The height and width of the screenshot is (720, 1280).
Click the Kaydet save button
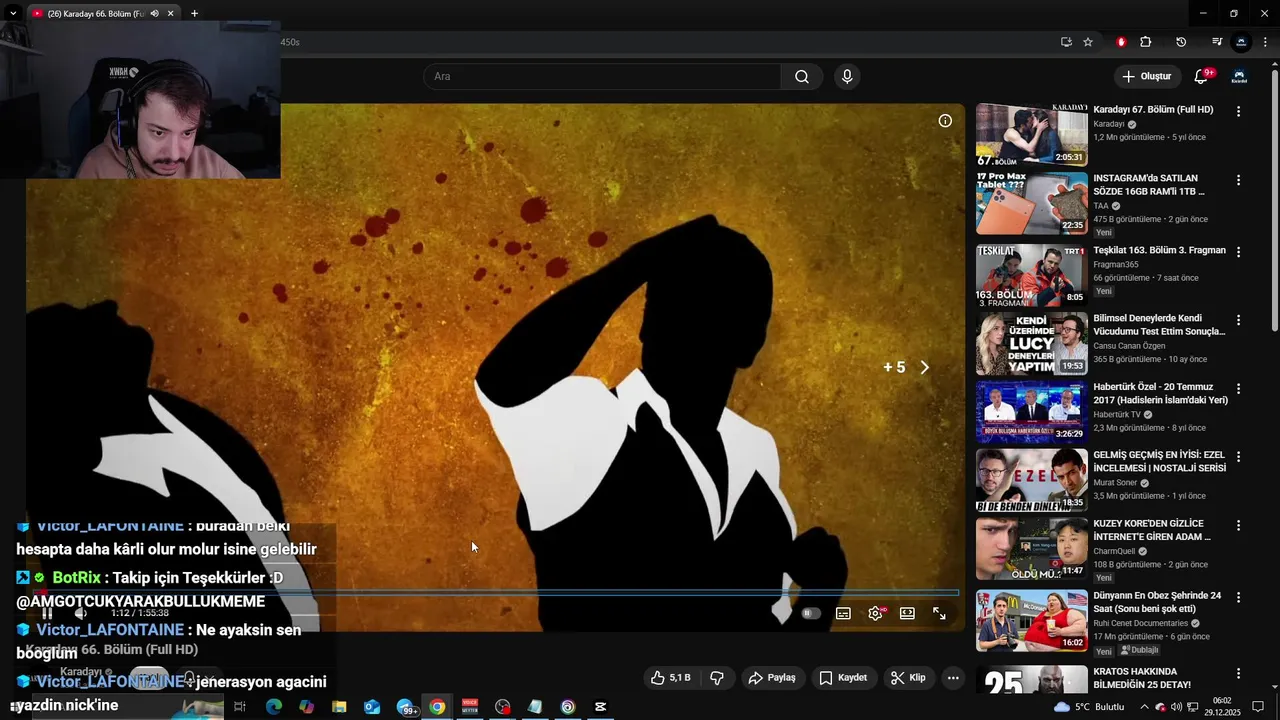click(843, 678)
